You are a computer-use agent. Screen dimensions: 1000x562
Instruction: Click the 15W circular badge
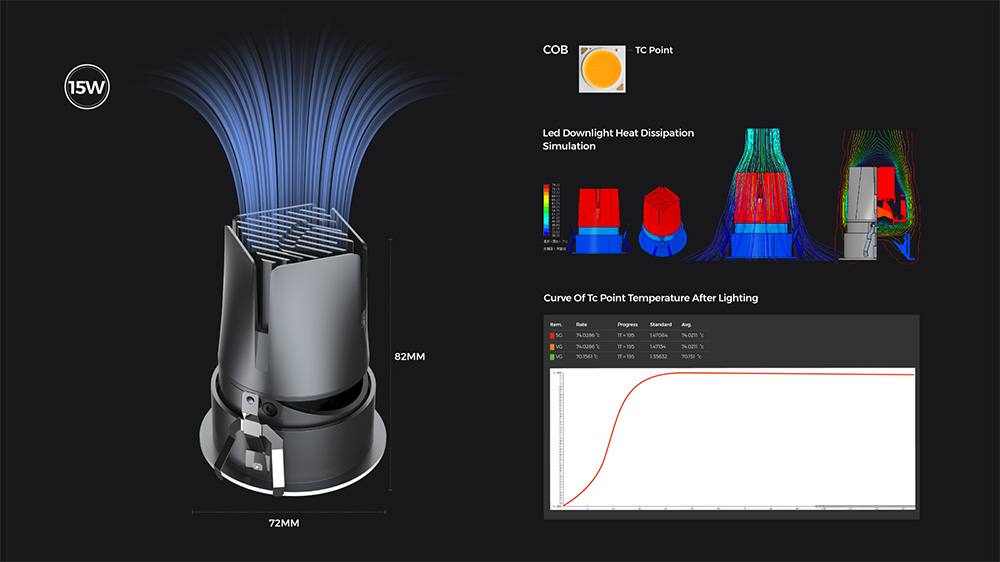[x=87, y=88]
